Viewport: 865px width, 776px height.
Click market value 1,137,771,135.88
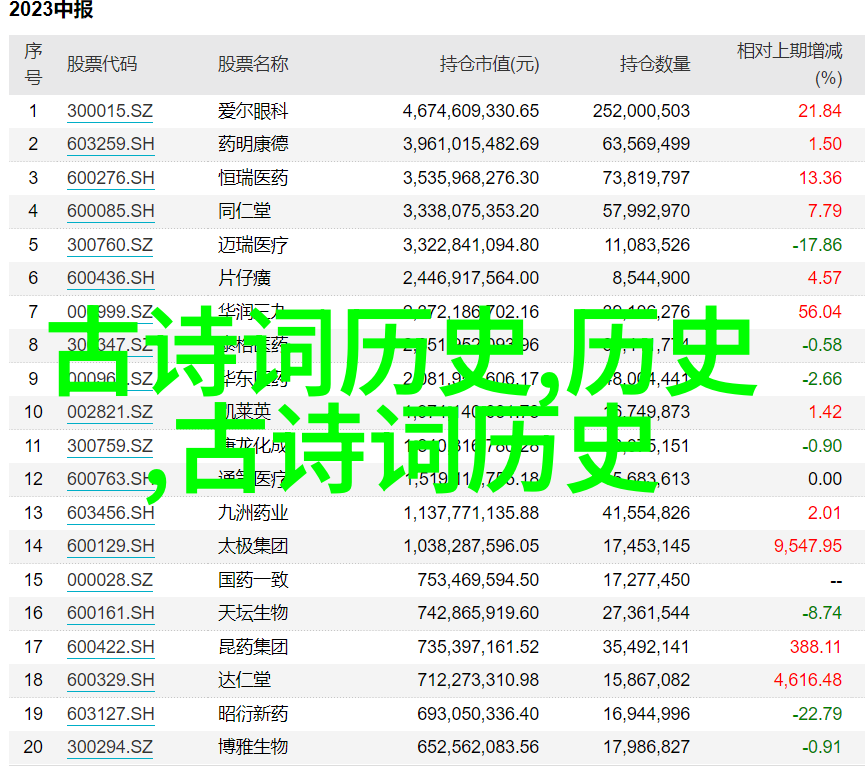coord(471,513)
